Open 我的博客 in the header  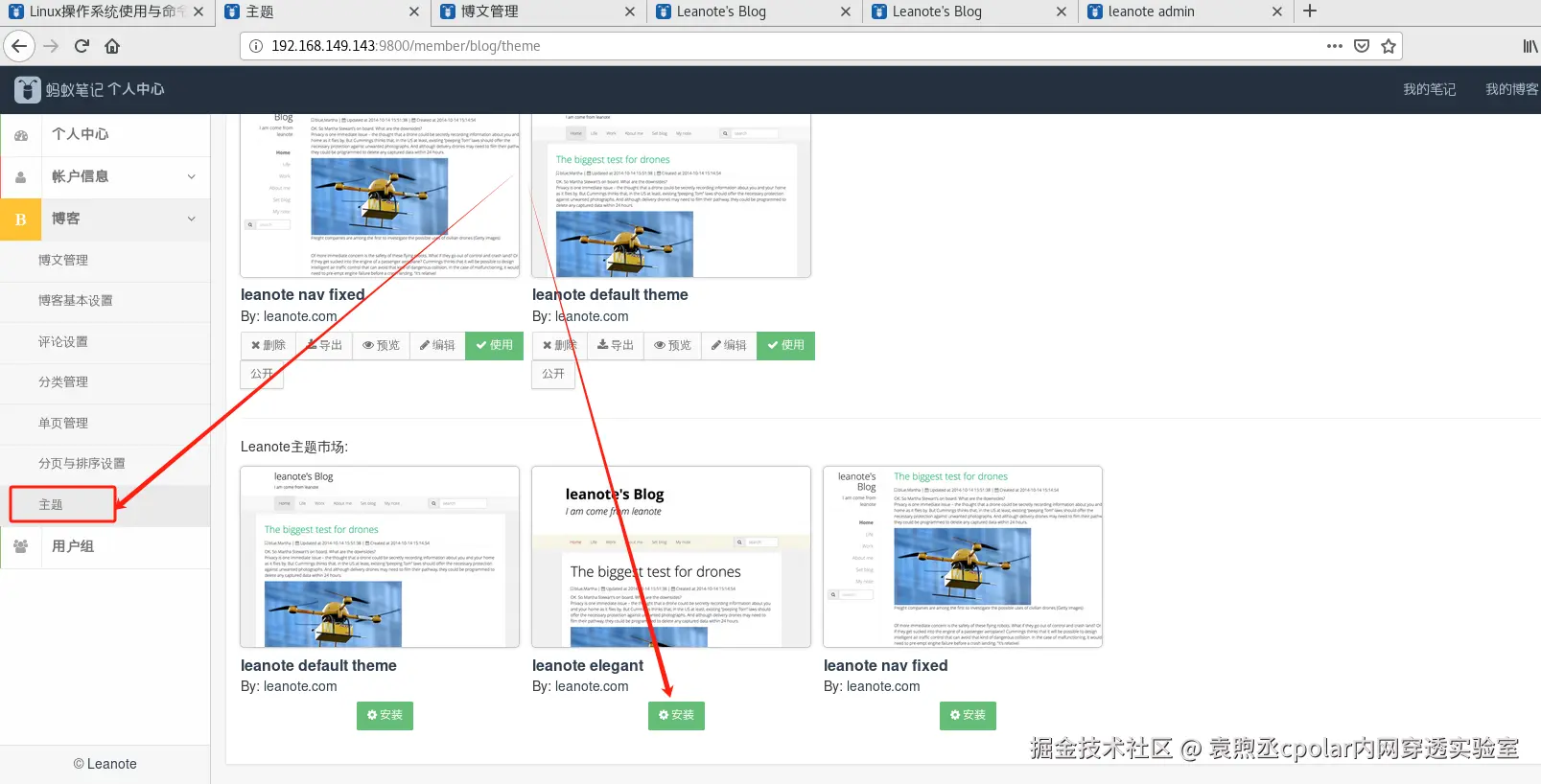point(1512,89)
